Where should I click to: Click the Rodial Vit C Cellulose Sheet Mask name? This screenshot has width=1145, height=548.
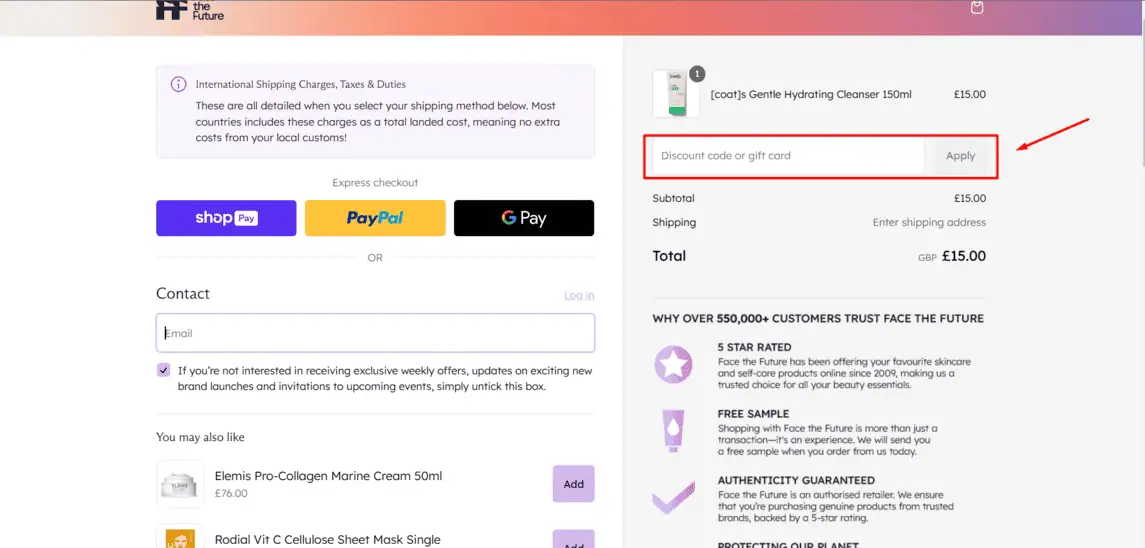328,540
